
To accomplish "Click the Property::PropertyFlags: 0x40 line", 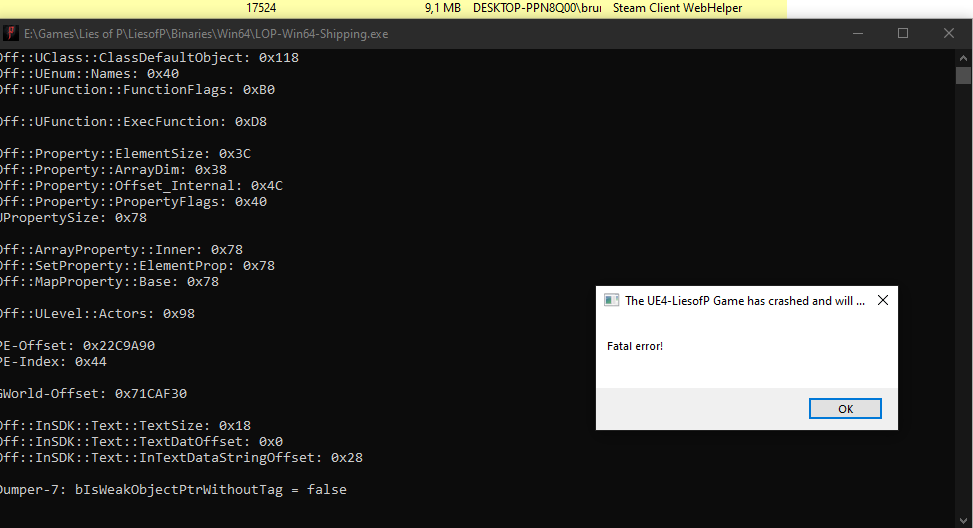I will (133, 202).
